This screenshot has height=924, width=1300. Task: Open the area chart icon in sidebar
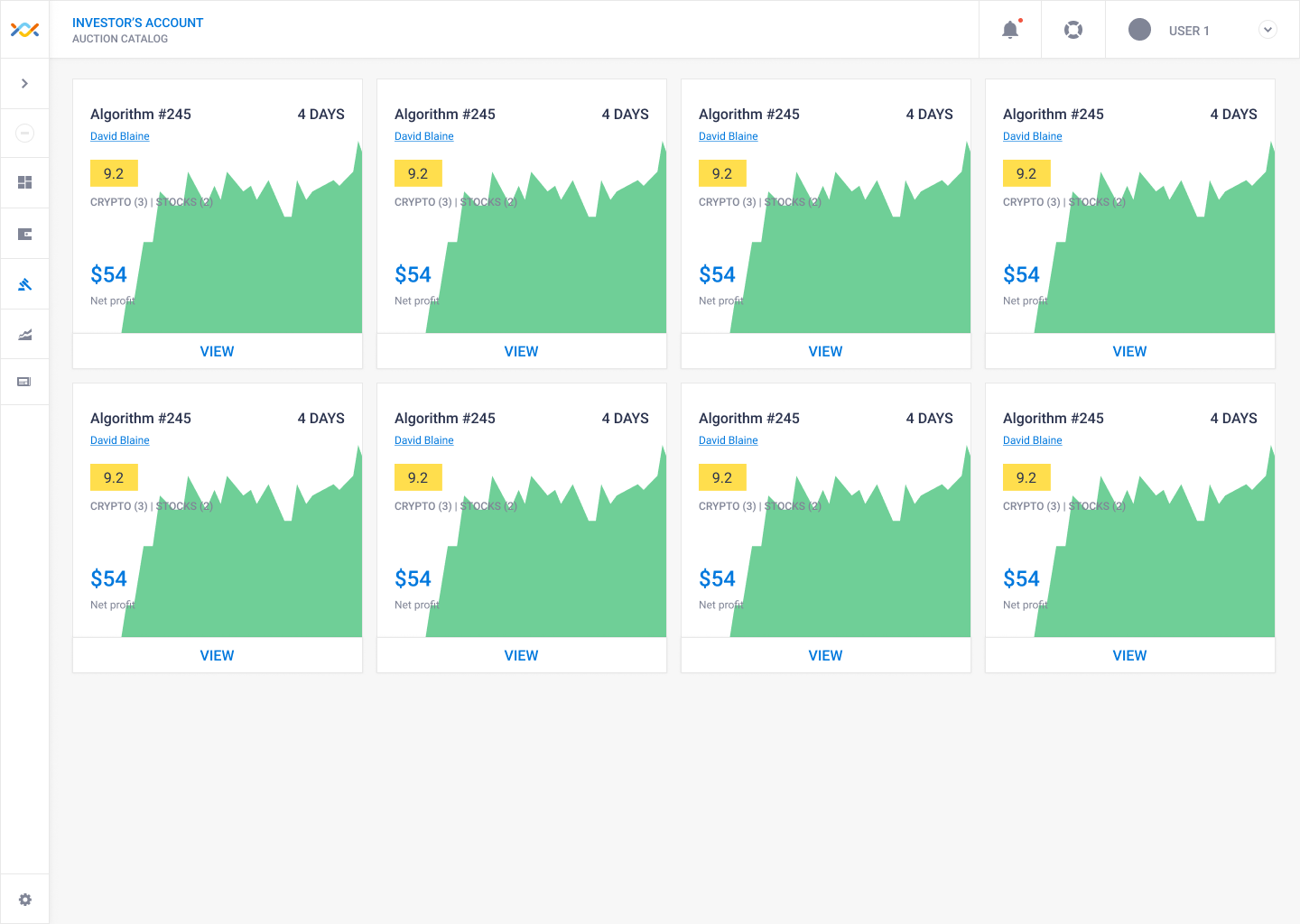click(24, 335)
